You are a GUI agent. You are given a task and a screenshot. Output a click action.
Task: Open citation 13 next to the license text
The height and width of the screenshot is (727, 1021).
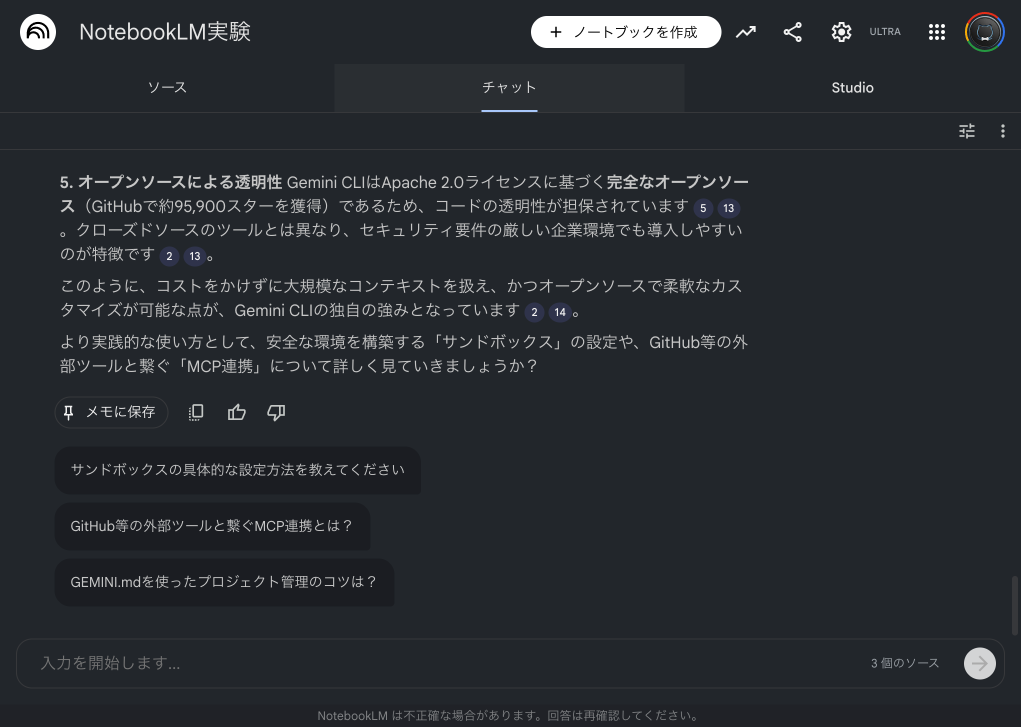coord(728,208)
